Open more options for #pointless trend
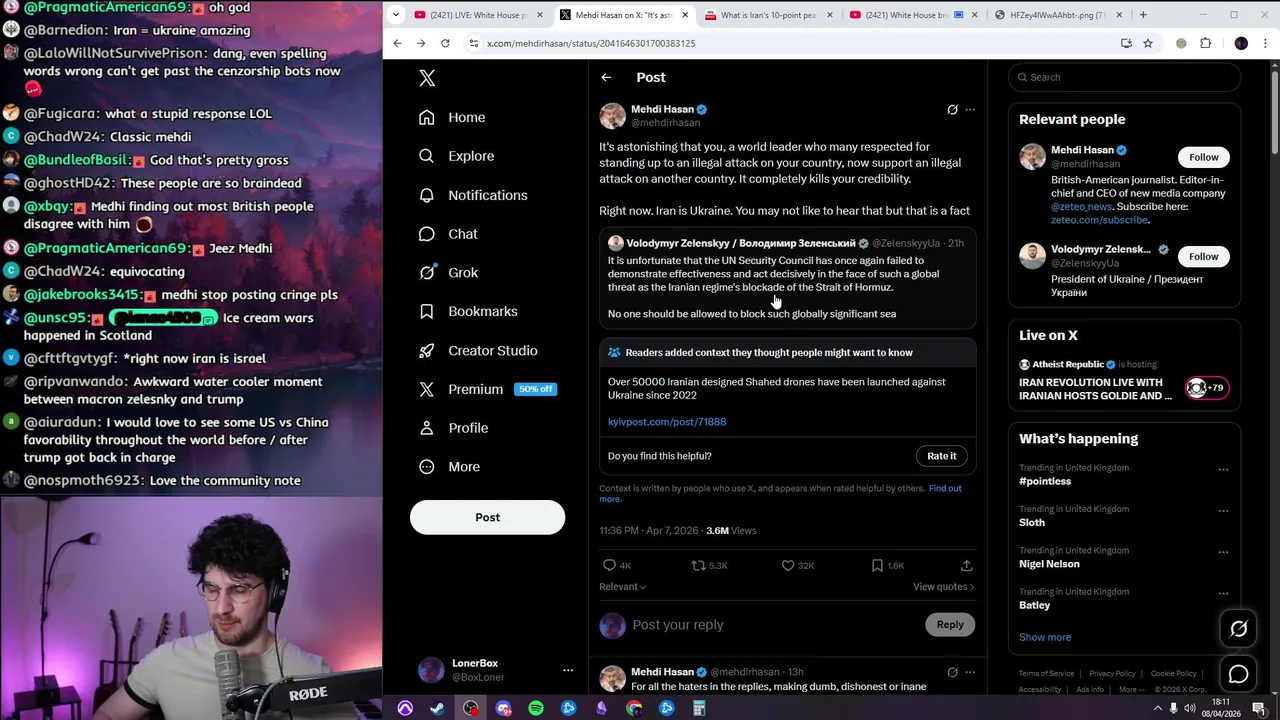The height and width of the screenshot is (720, 1280). 1223,469
